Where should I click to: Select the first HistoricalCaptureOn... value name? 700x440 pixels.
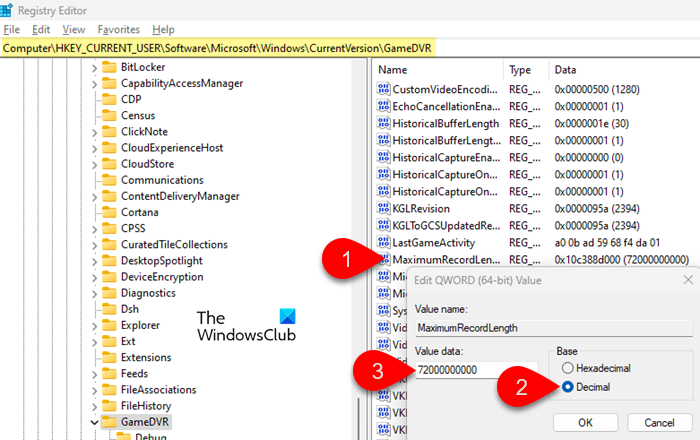click(445, 174)
